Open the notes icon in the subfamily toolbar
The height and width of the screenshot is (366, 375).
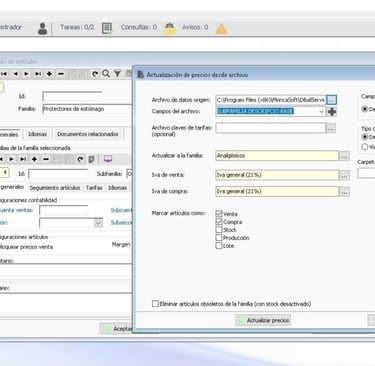pos(91,159)
